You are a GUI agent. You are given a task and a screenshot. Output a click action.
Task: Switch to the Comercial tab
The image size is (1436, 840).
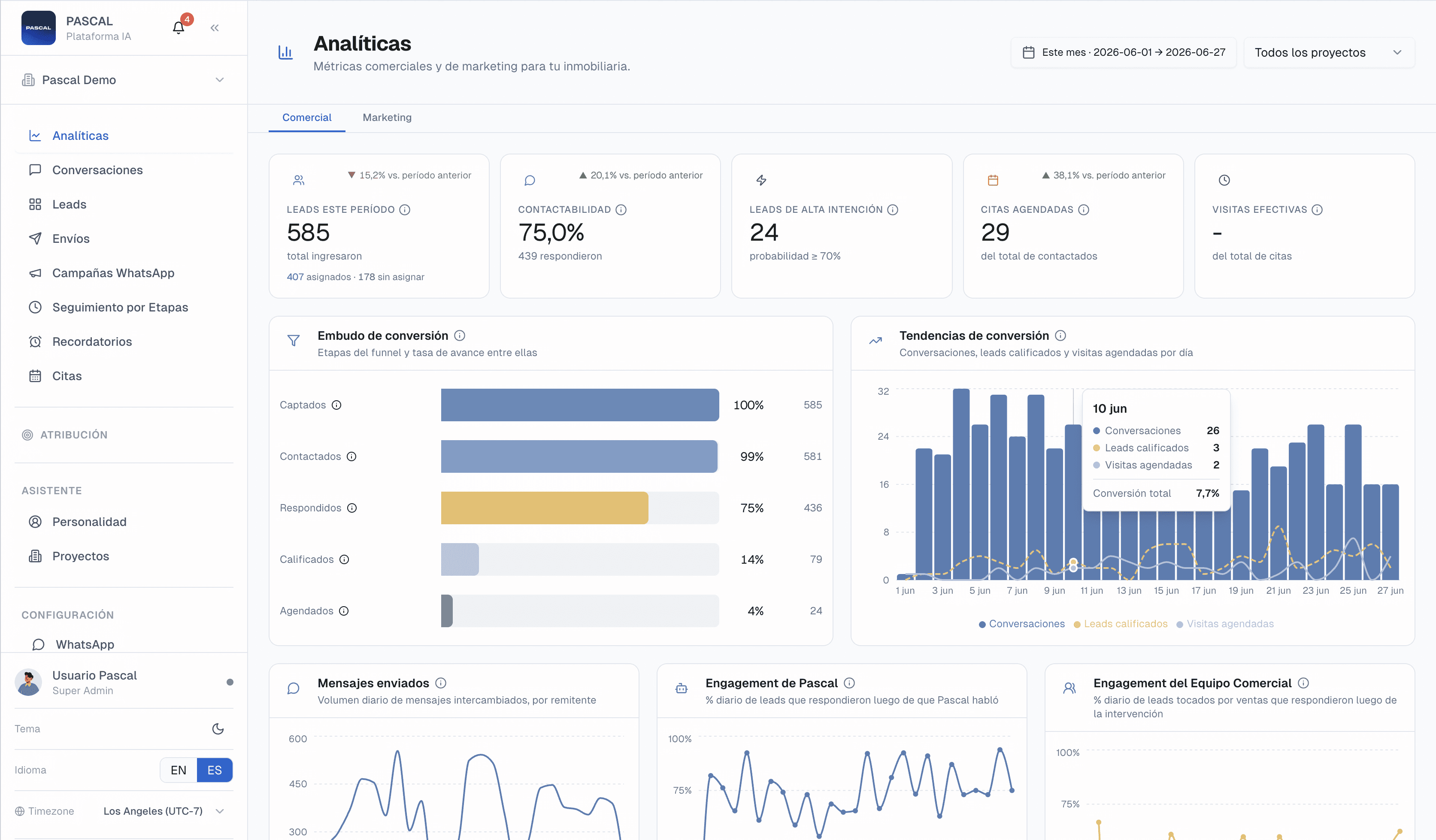[306, 117]
